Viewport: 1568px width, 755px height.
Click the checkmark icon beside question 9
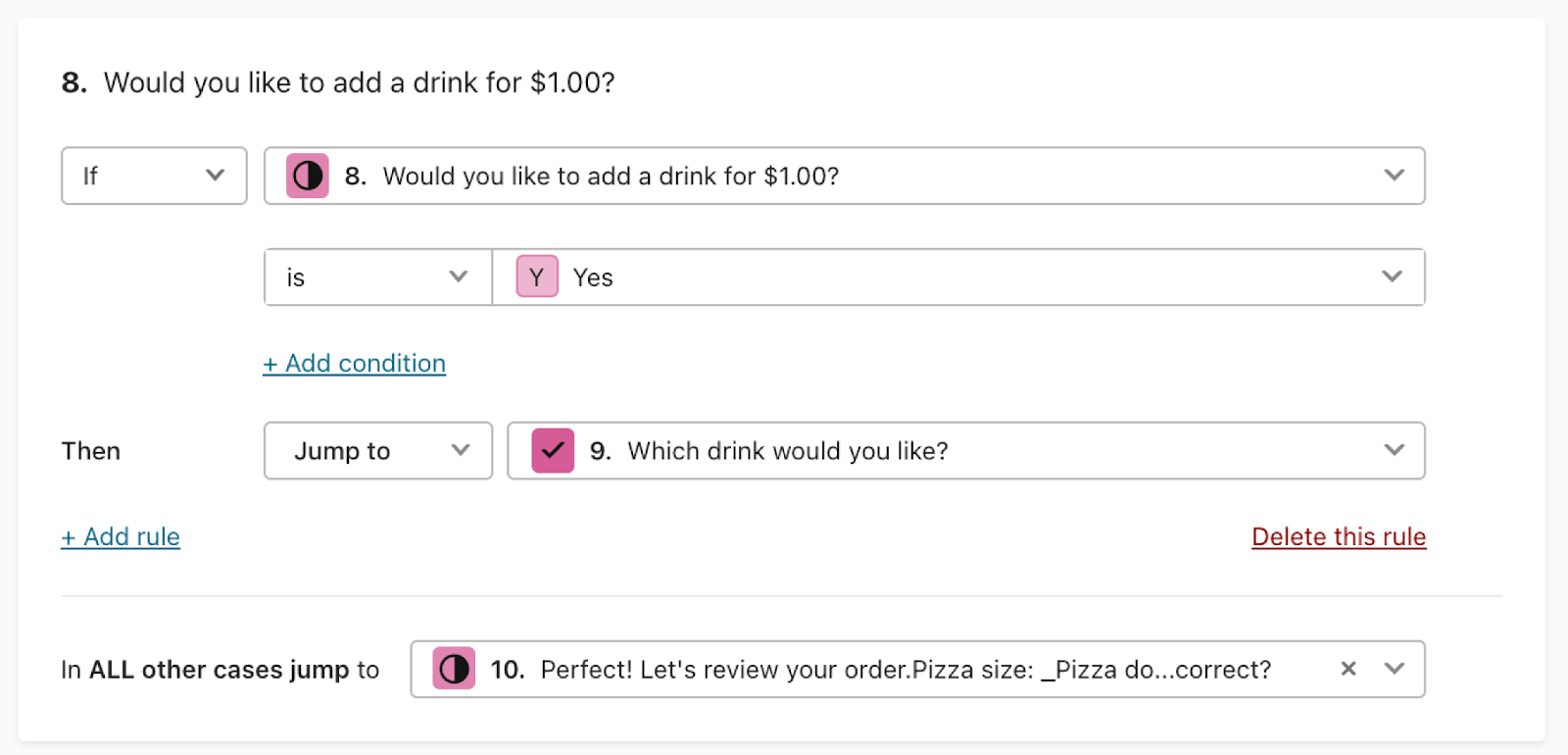pyautogui.click(x=553, y=451)
